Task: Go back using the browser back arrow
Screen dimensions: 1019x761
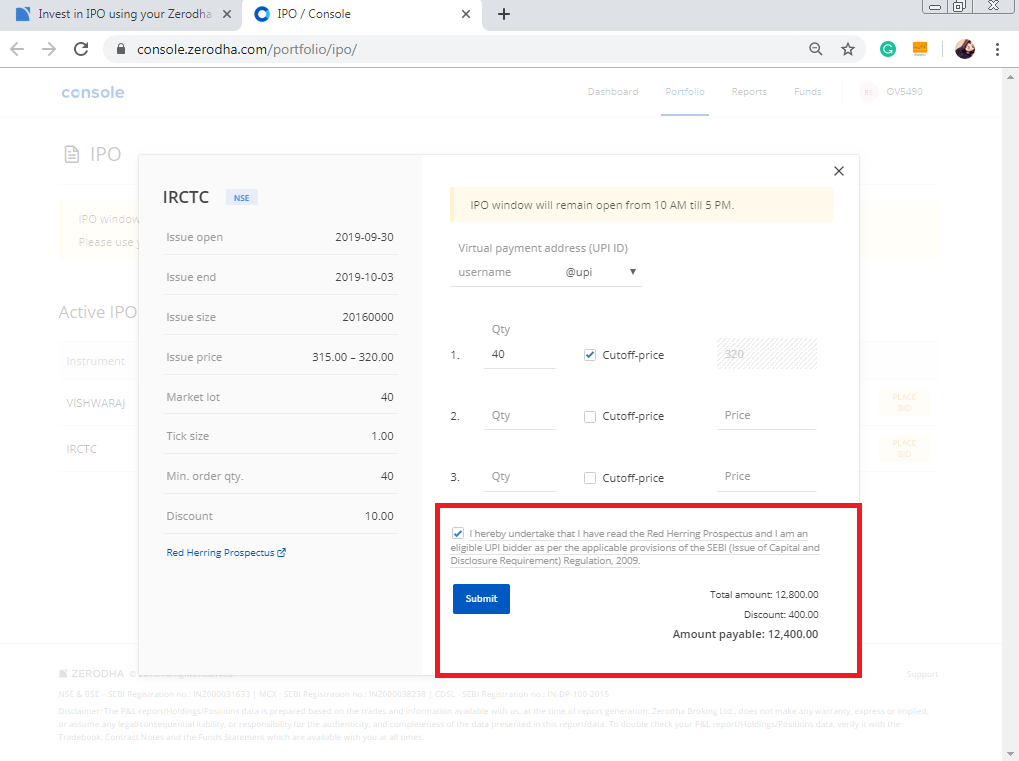Action: (x=18, y=49)
